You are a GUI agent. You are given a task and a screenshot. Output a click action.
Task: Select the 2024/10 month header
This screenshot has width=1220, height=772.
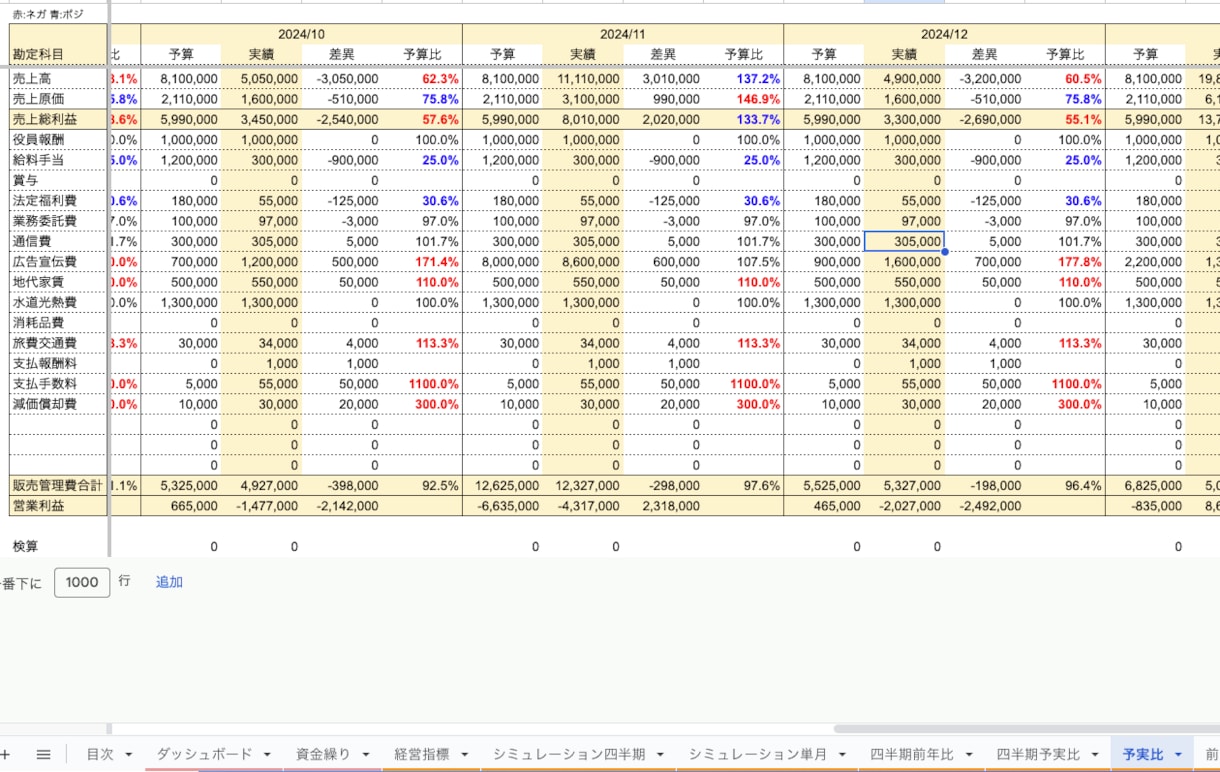click(x=301, y=34)
